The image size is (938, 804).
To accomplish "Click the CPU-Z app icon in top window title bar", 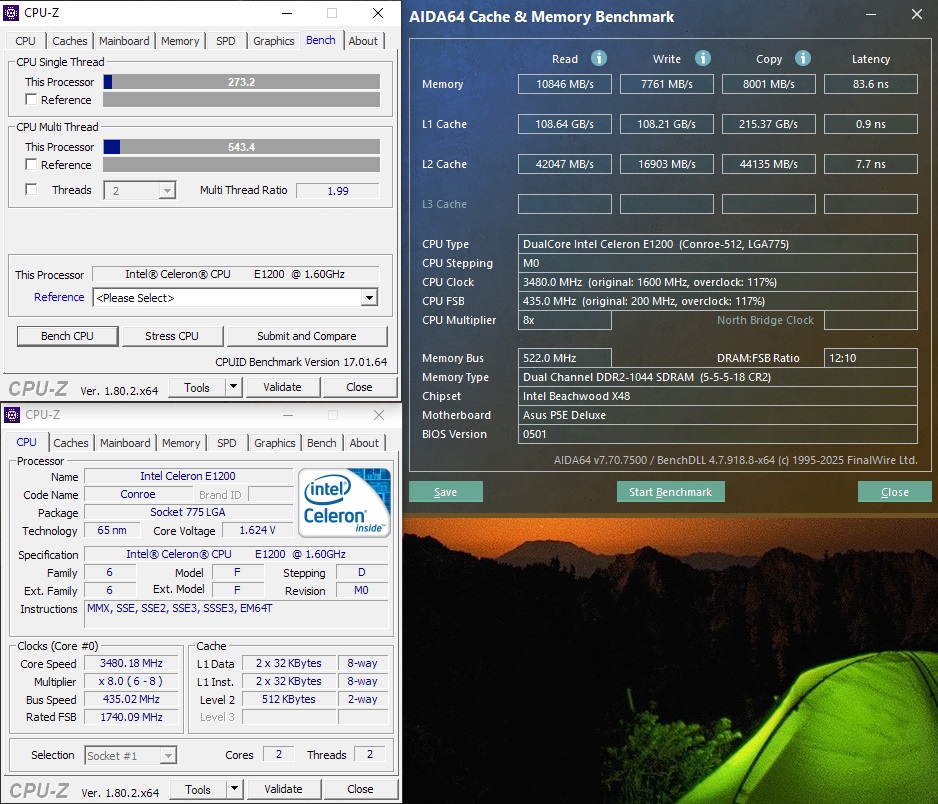I will click(11, 13).
